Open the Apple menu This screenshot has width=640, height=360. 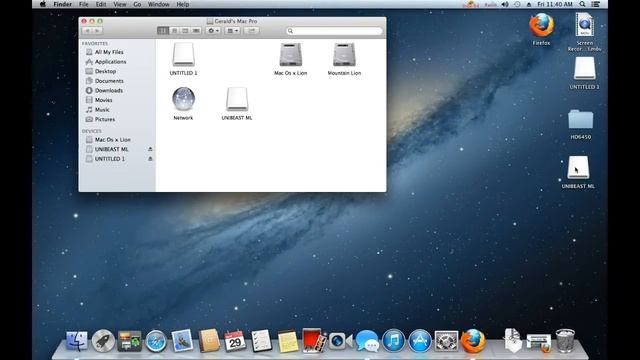click(x=43, y=4)
